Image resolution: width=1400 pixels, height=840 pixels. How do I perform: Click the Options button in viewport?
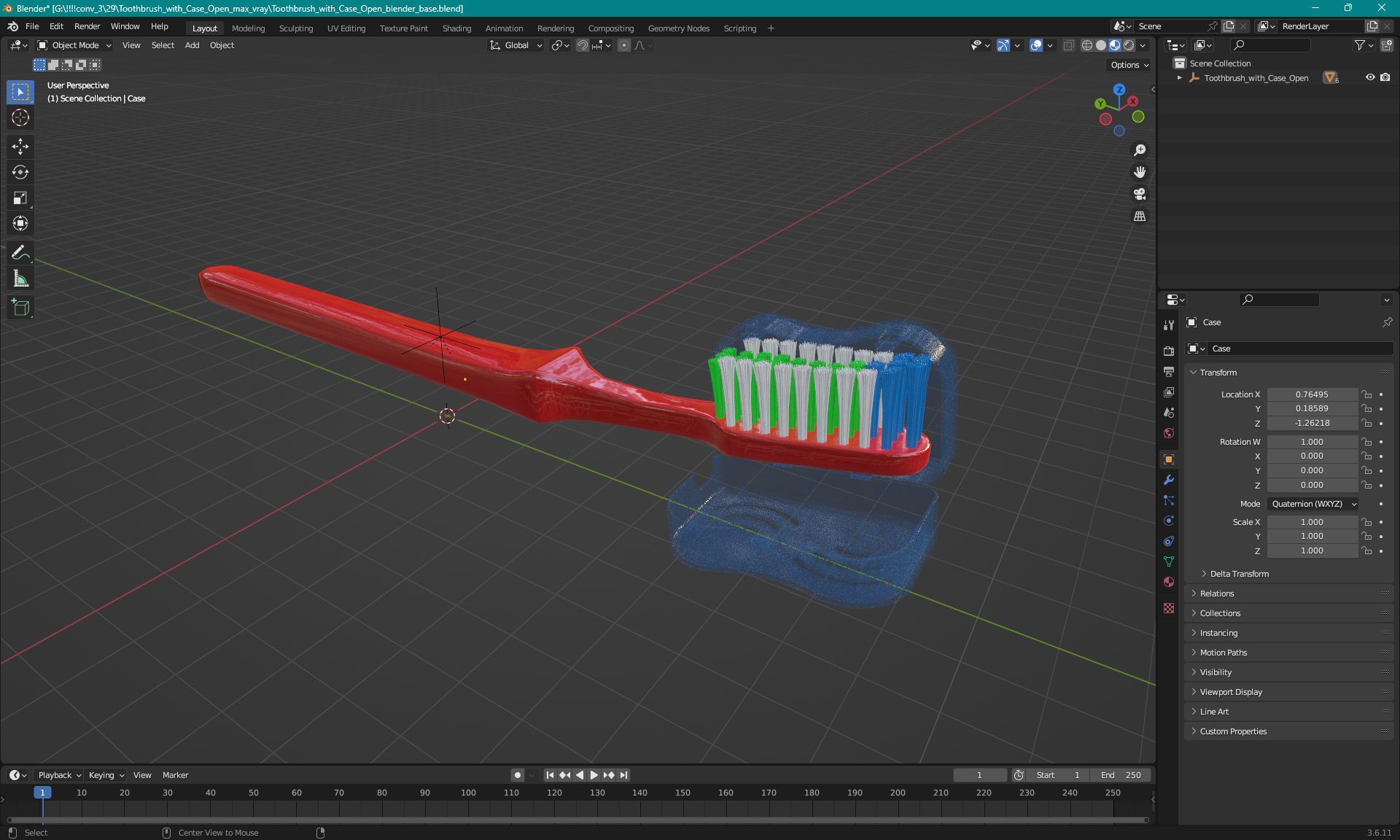pyautogui.click(x=1129, y=65)
